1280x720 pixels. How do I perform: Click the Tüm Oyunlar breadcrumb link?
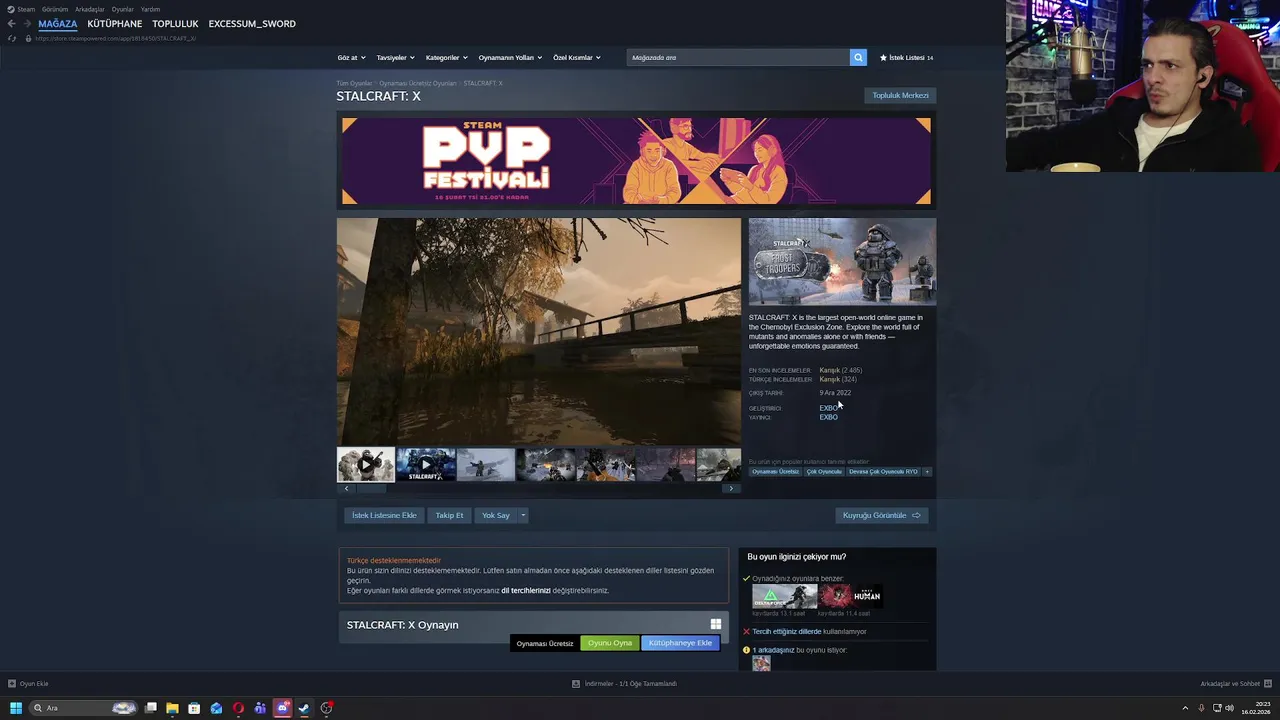tap(354, 84)
